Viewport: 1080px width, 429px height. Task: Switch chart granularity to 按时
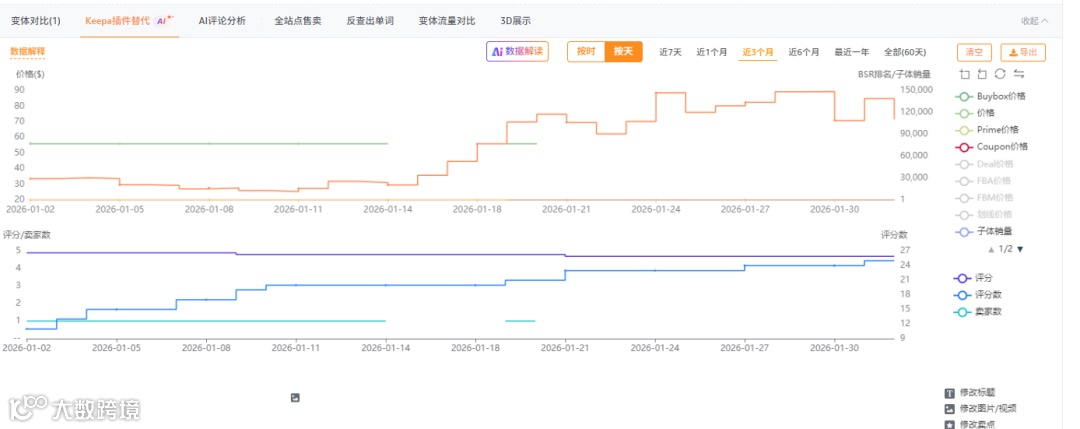click(x=586, y=52)
